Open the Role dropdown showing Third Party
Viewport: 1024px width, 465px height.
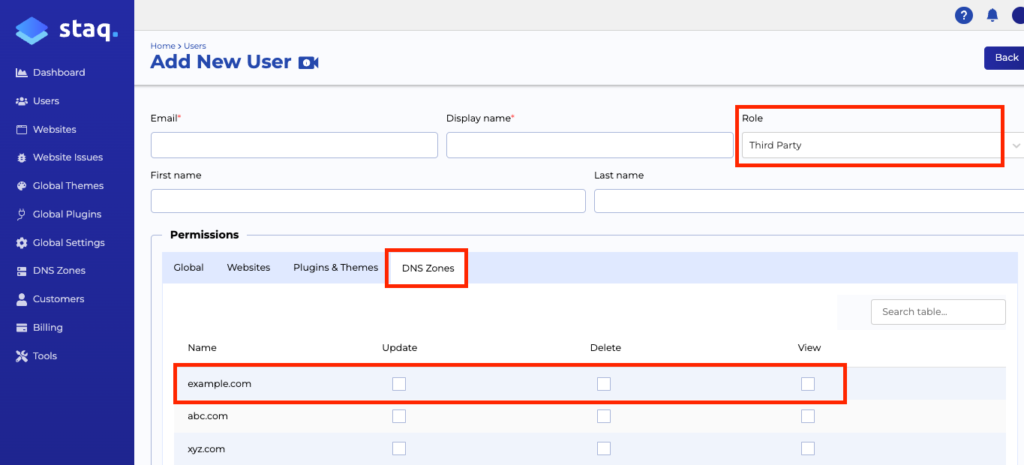point(870,145)
